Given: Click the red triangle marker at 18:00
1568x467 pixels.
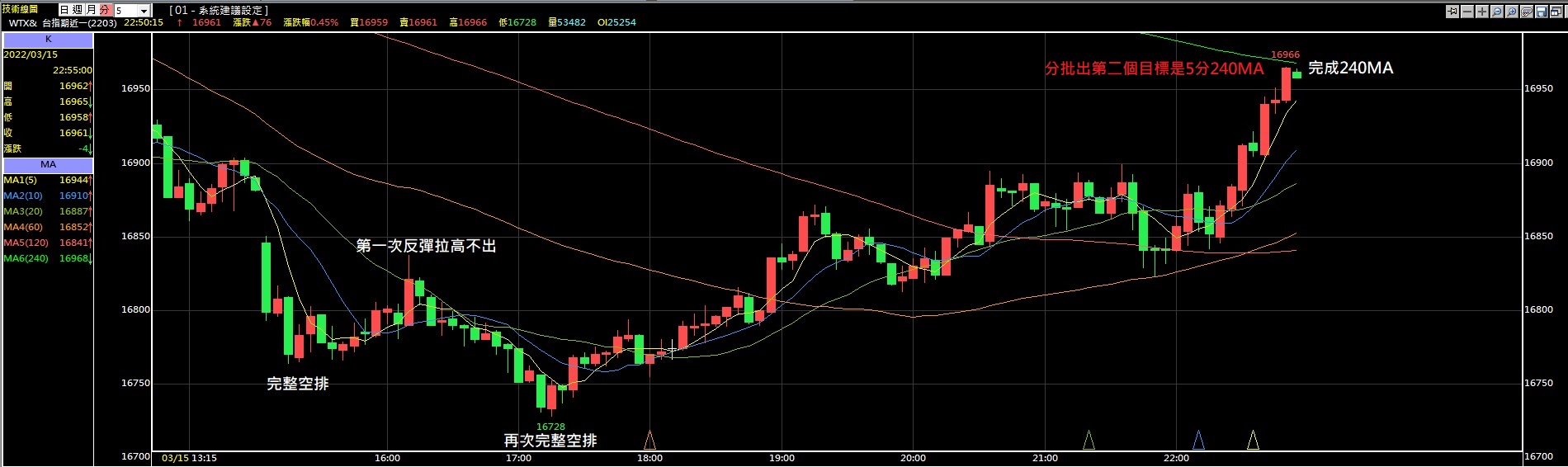Looking at the screenshot, I should [x=649, y=440].
